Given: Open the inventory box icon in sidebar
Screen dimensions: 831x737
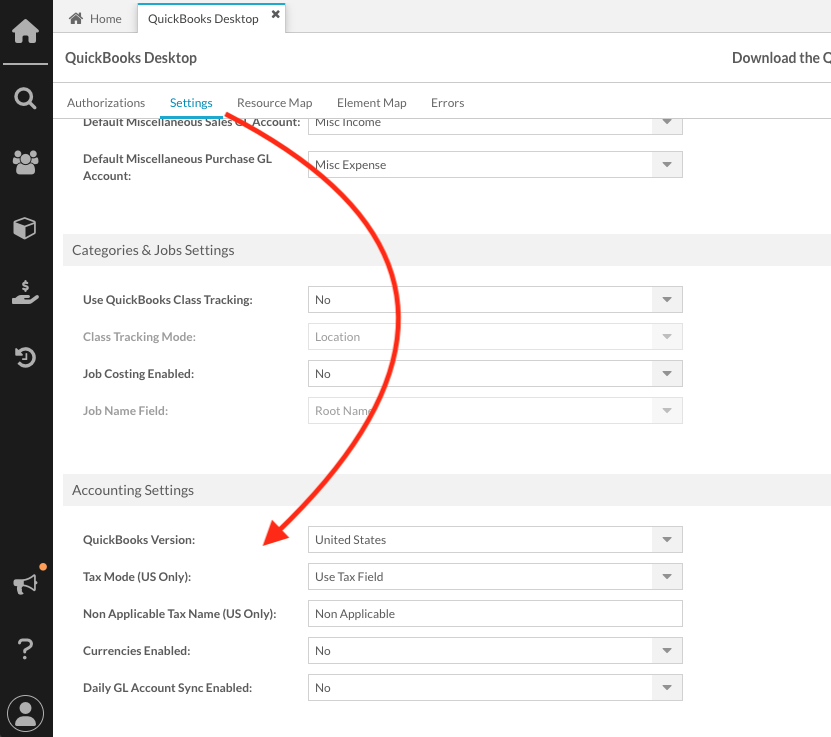Looking at the screenshot, I should click(25, 228).
